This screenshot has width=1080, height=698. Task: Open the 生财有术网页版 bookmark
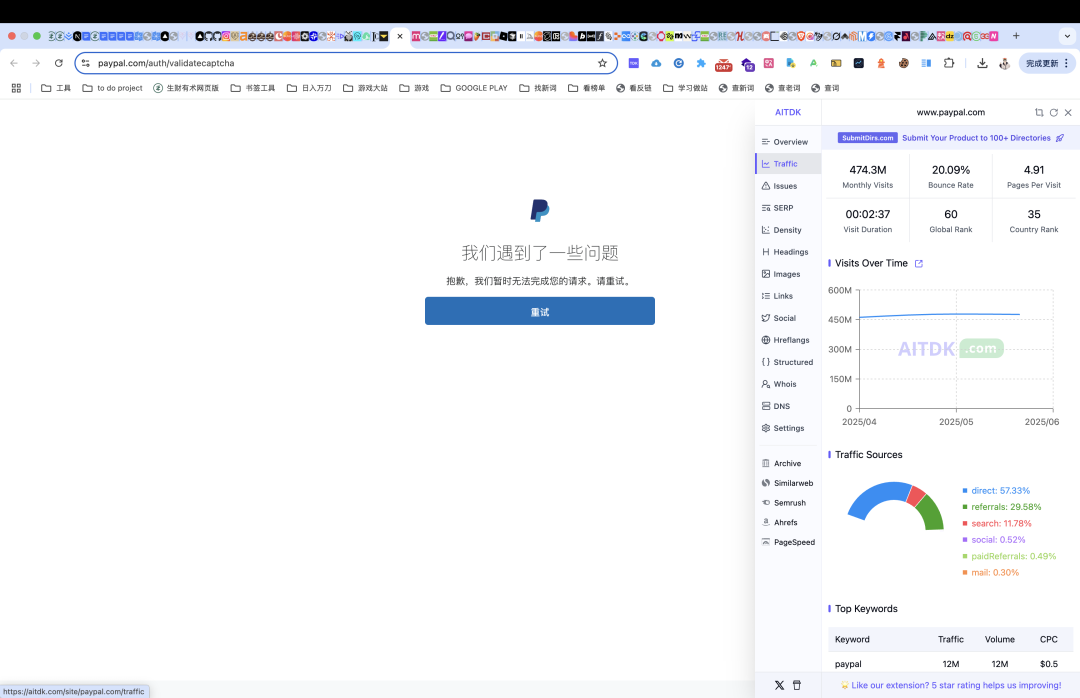point(186,88)
